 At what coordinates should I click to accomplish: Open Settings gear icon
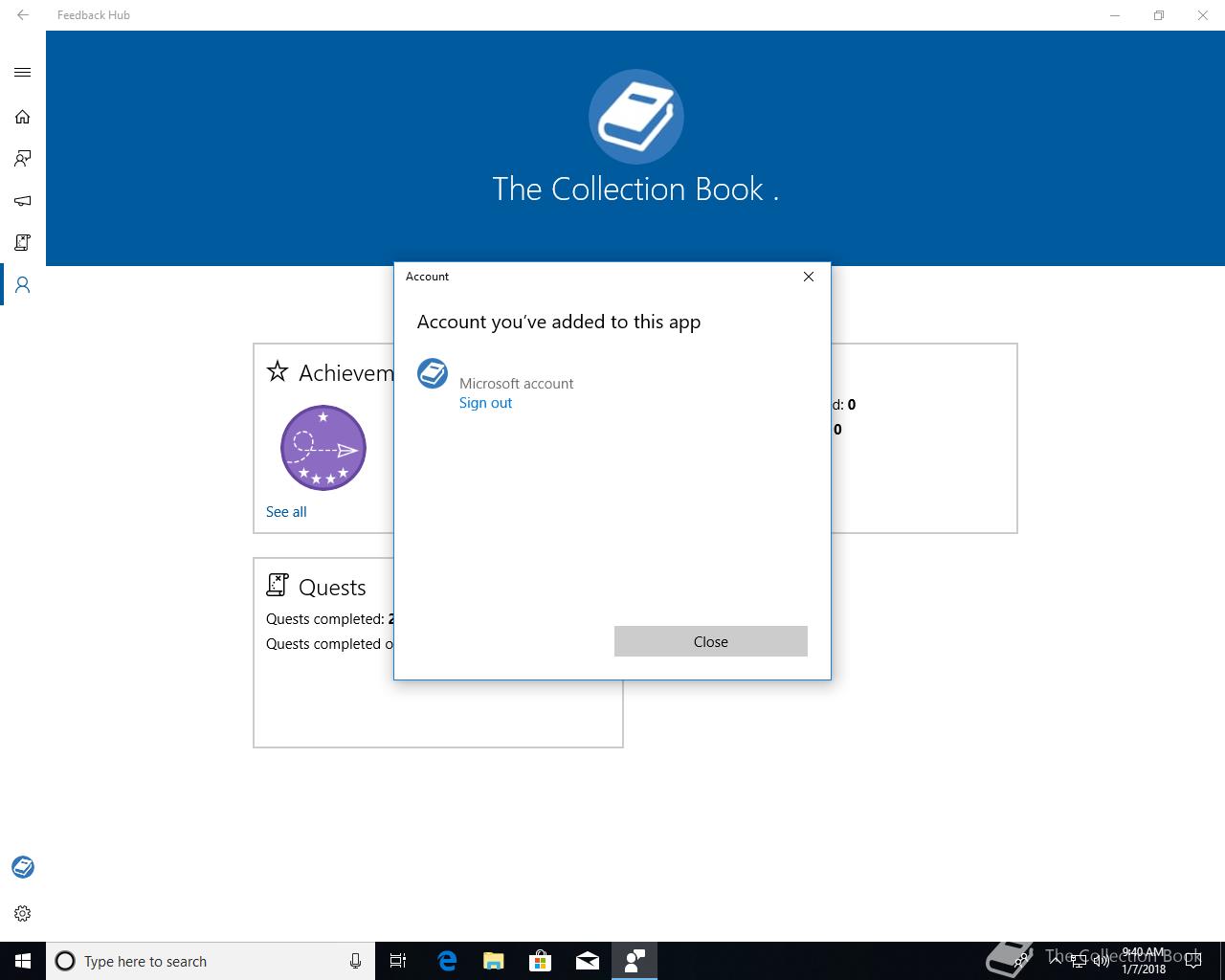click(x=23, y=913)
